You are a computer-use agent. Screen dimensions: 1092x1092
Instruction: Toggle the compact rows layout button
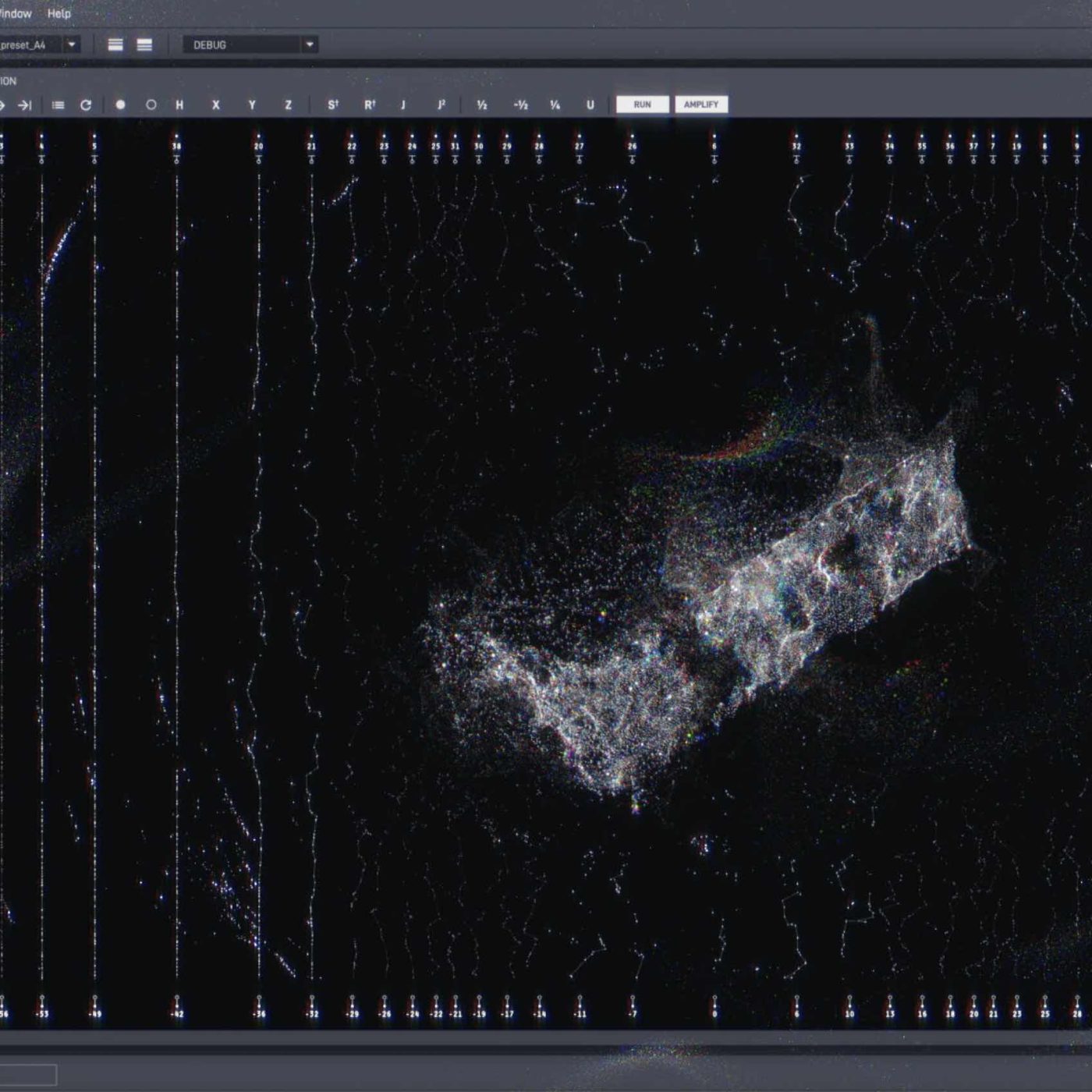[x=115, y=45]
